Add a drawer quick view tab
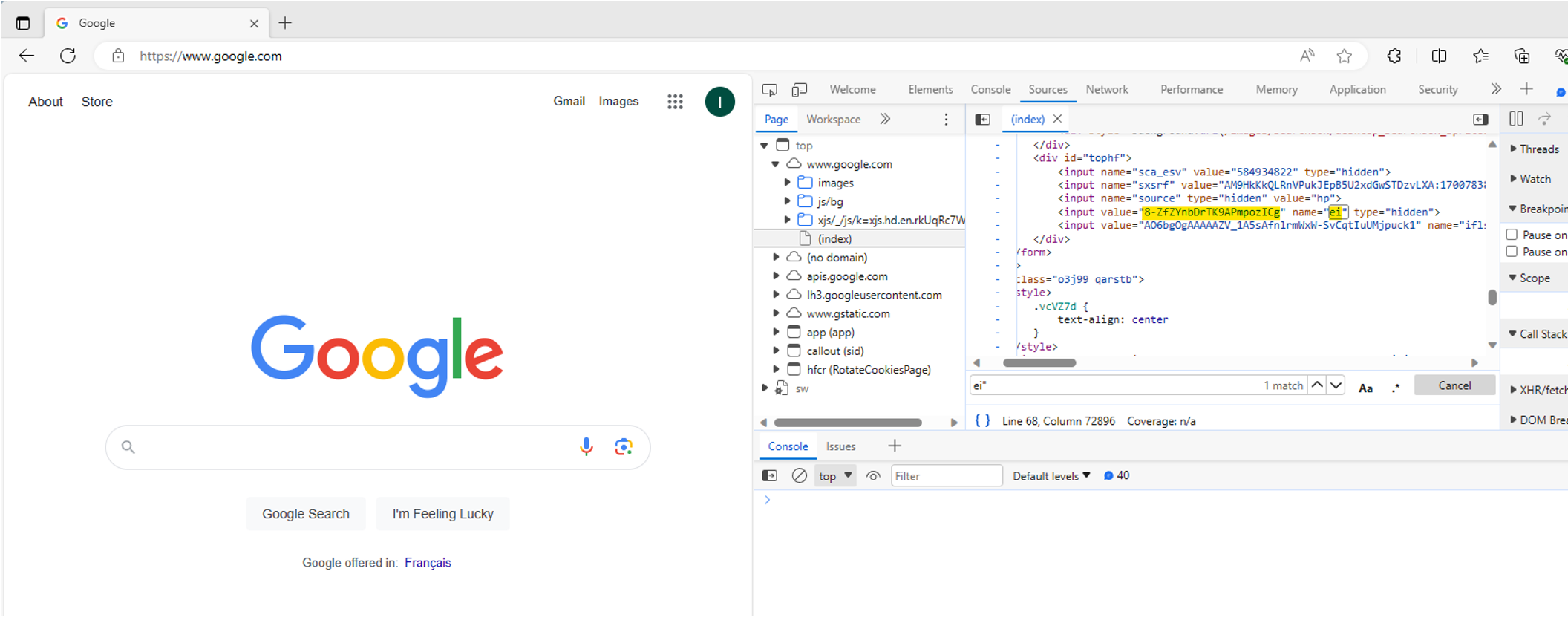The height and width of the screenshot is (629, 1568). point(895,446)
